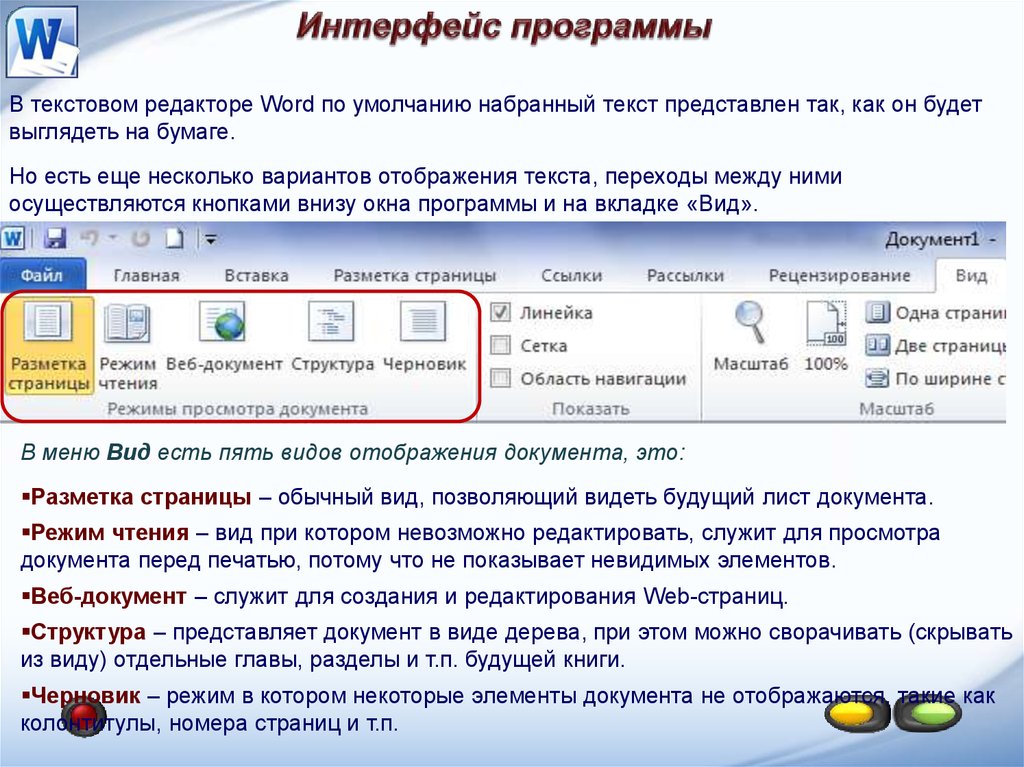Switch to Веб-документ view
Viewport: 1024px width, 767px height.
pyautogui.click(x=224, y=337)
